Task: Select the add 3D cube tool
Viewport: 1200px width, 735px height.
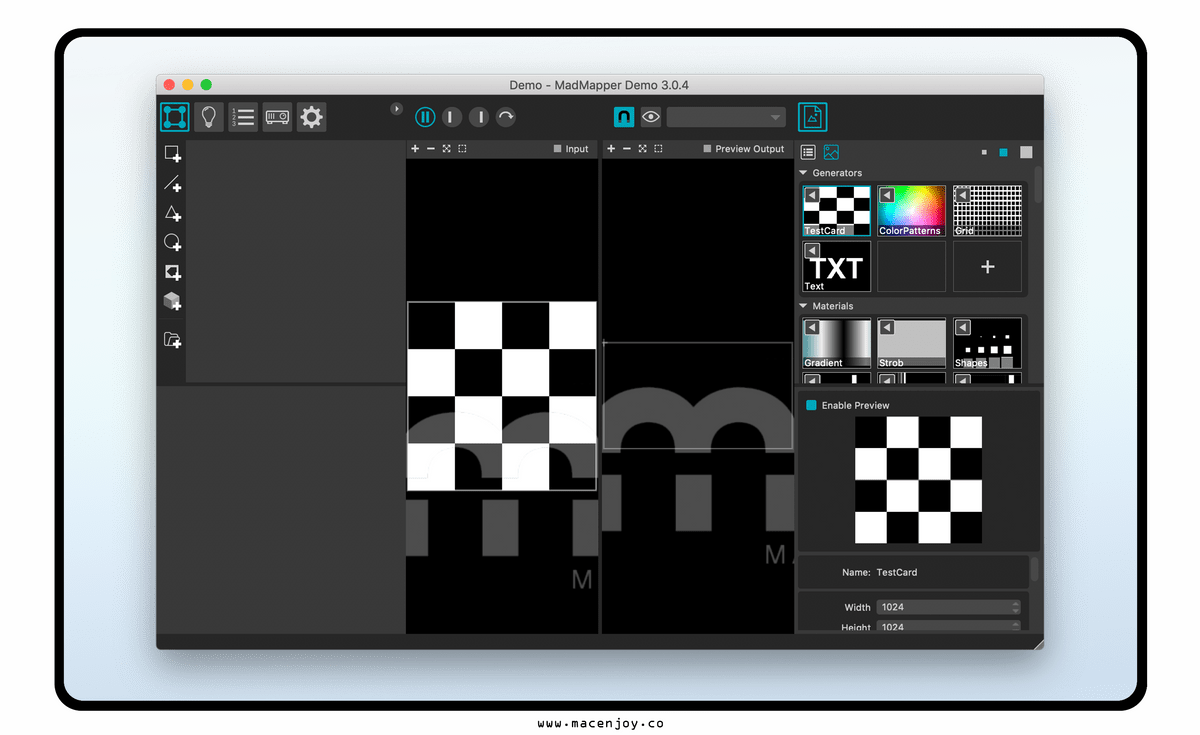Action: [x=173, y=301]
